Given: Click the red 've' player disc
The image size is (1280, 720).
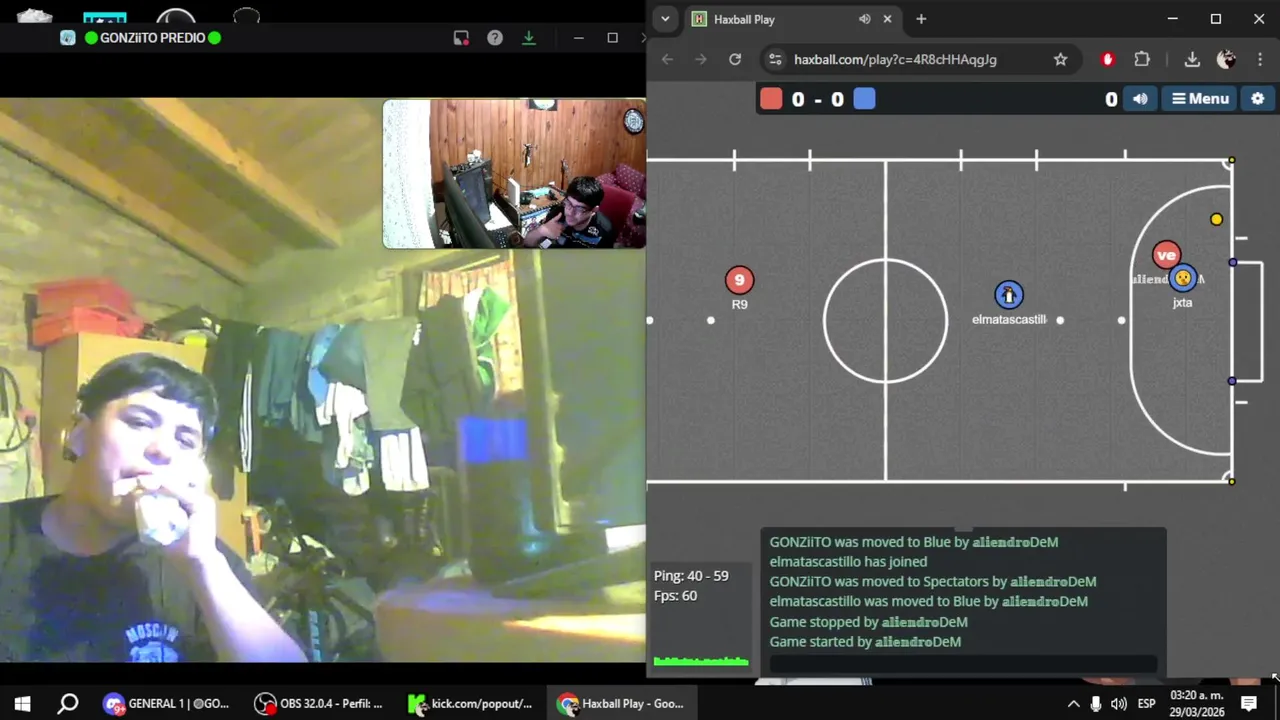Looking at the screenshot, I should (x=1166, y=255).
